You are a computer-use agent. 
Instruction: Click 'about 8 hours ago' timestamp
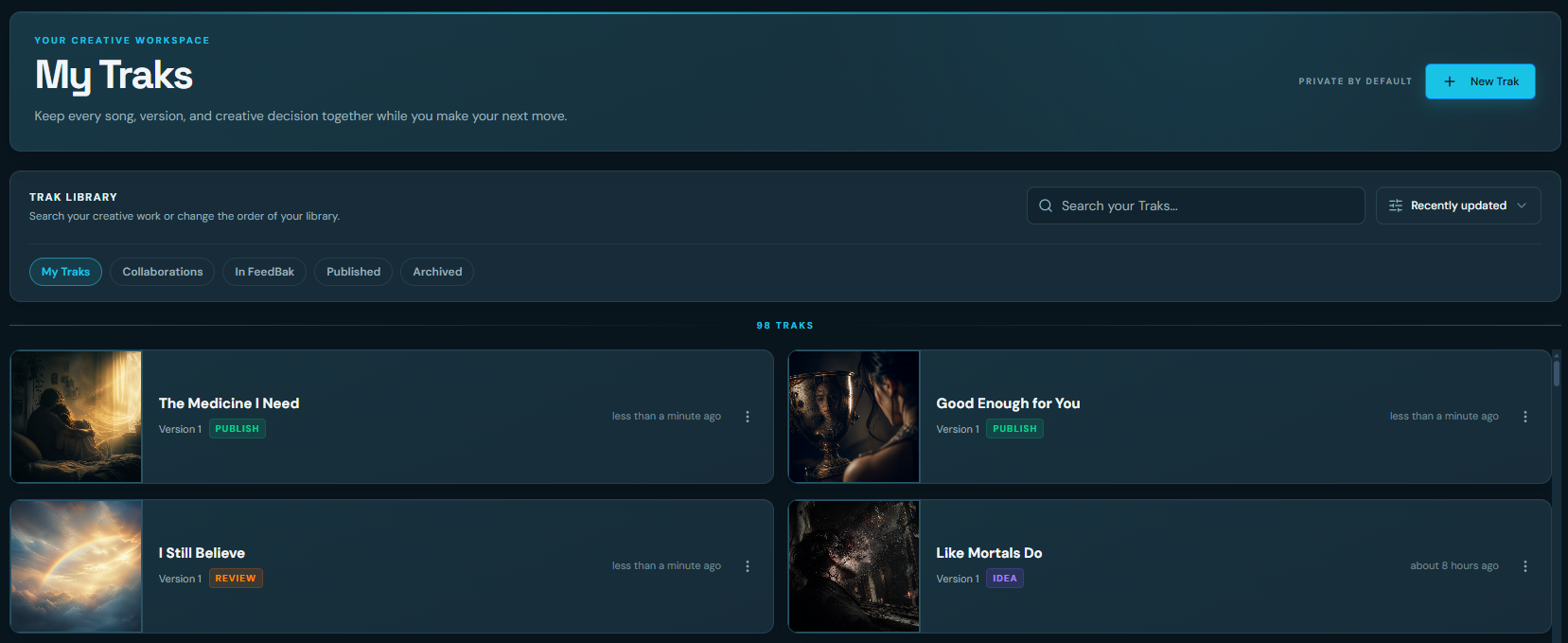coord(1454,566)
